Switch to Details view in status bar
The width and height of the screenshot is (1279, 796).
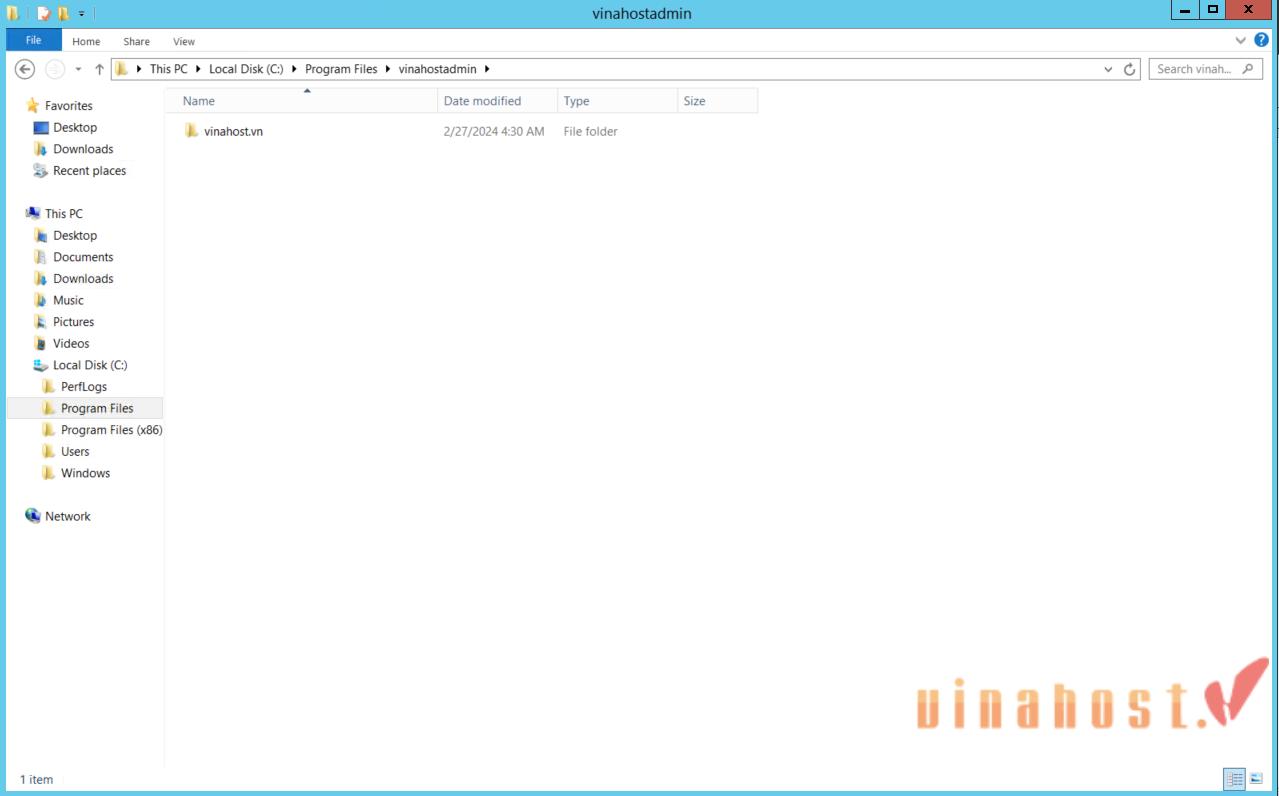[x=1235, y=778]
